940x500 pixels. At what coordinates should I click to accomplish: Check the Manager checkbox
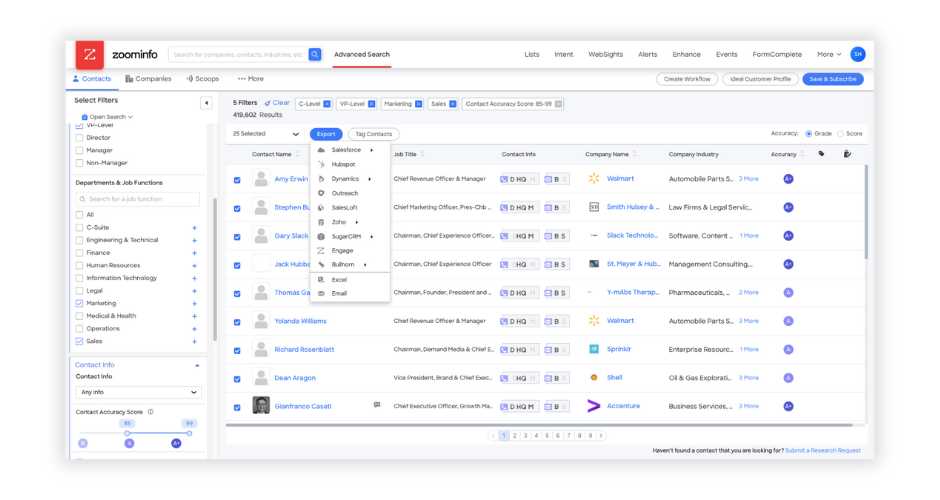79,150
